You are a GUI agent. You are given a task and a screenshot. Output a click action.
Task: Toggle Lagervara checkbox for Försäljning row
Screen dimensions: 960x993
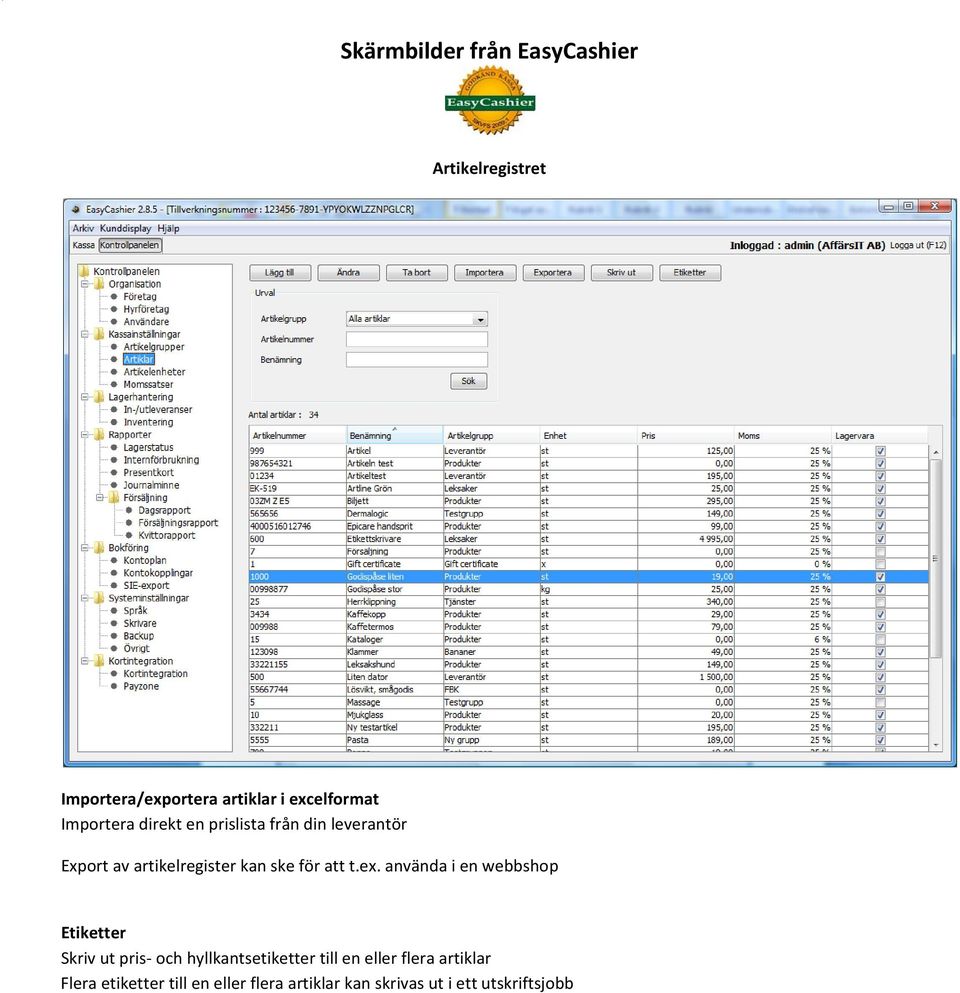880,552
